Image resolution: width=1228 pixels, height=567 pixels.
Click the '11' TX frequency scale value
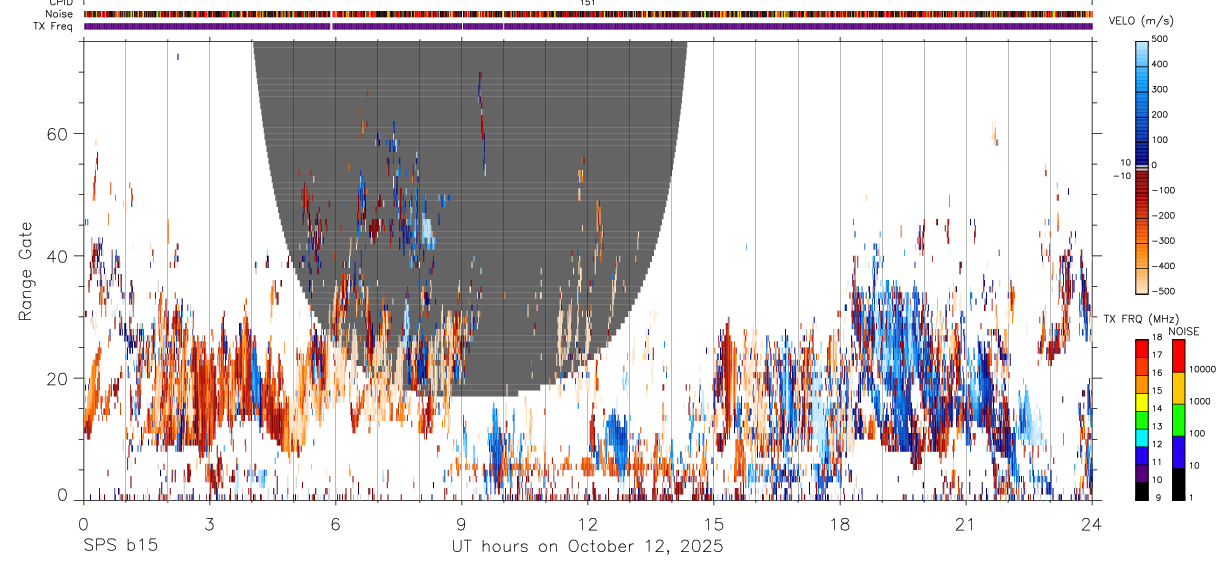click(x=1158, y=462)
